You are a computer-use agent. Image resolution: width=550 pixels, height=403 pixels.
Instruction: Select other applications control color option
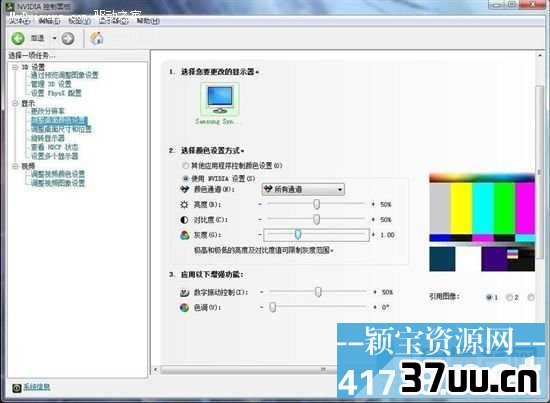[186, 166]
